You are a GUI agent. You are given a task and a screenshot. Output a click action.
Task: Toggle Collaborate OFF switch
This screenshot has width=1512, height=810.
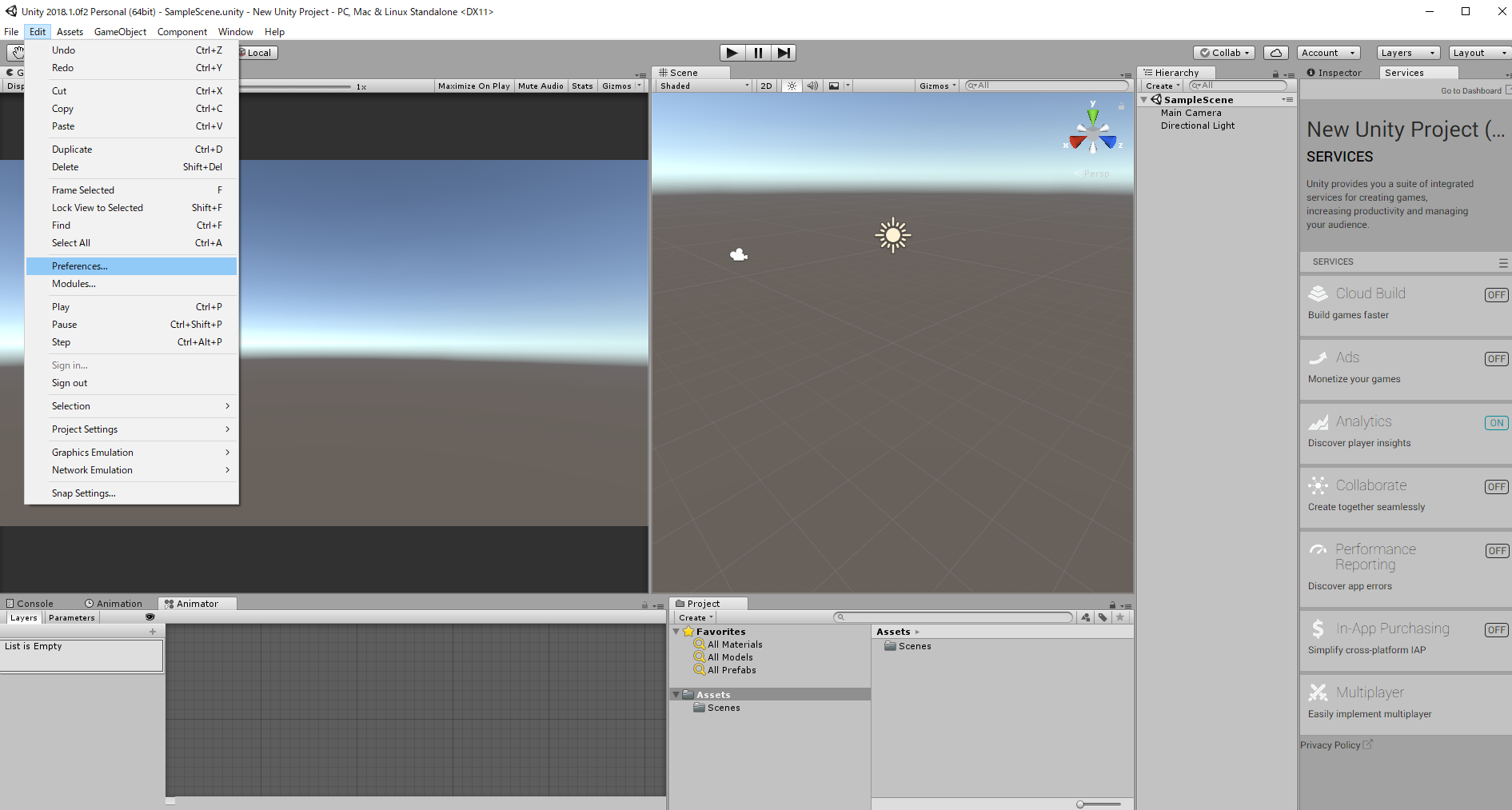click(x=1497, y=487)
